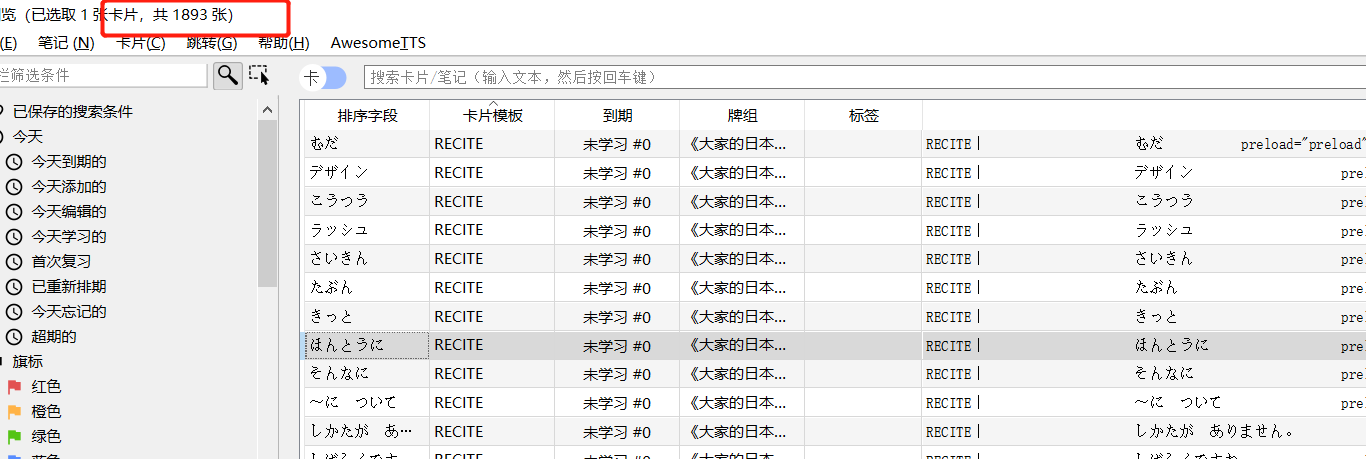Click the 排序字段 column header
1366x459 pixels.
pyautogui.click(x=367, y=116)
